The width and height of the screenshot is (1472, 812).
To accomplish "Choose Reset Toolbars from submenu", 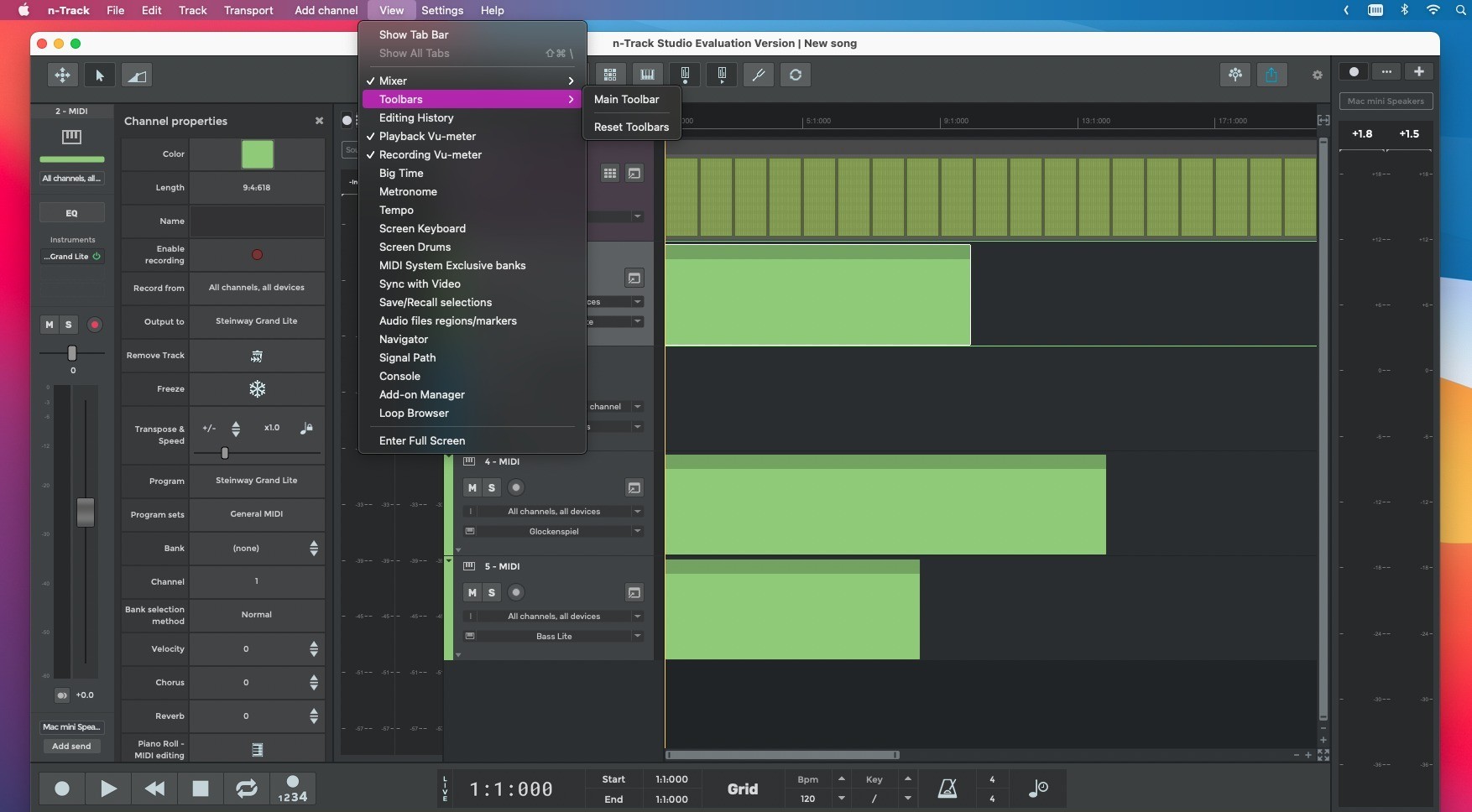I will (631, 127).
